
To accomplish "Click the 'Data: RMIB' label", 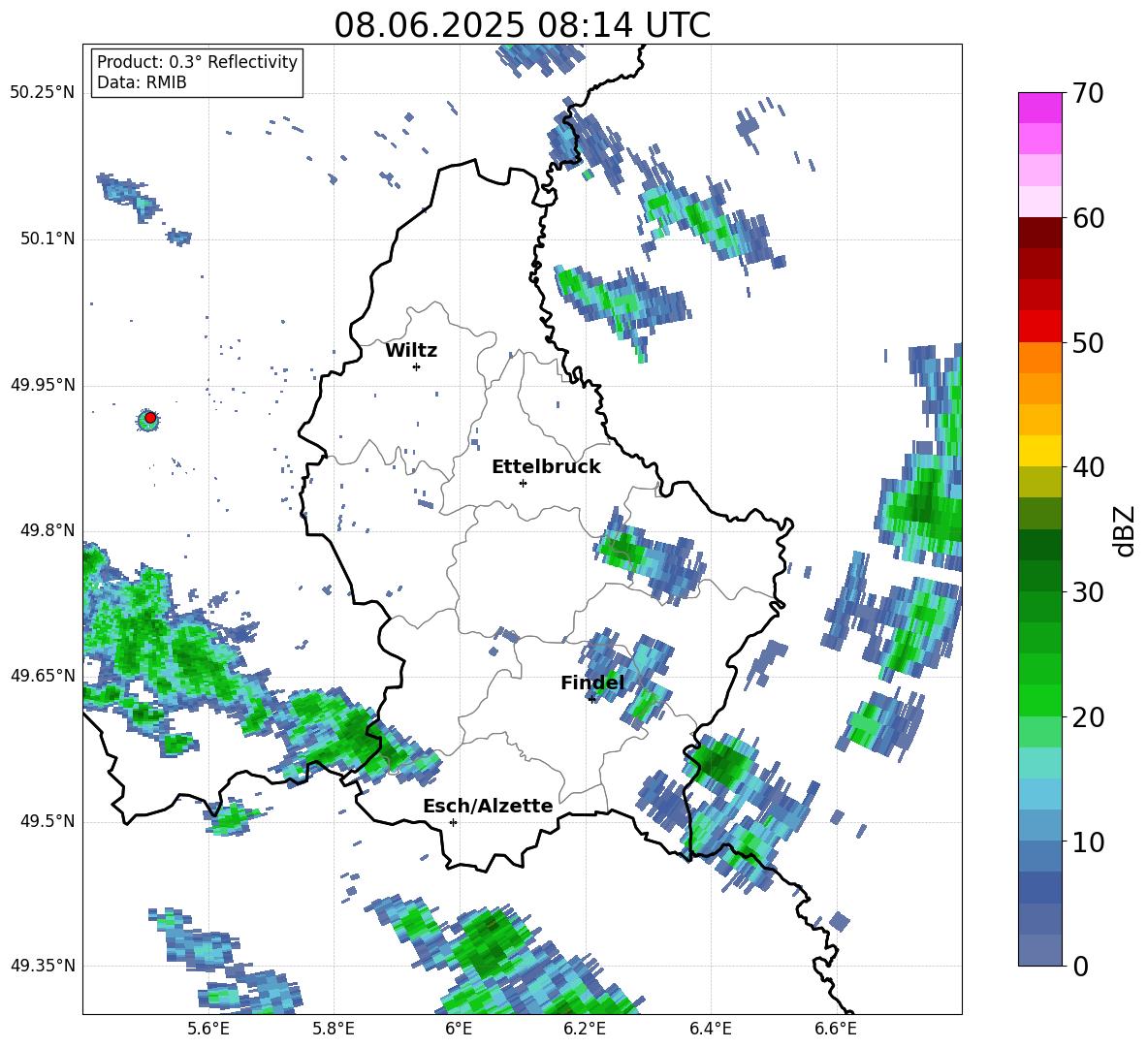I will point(142,82).
